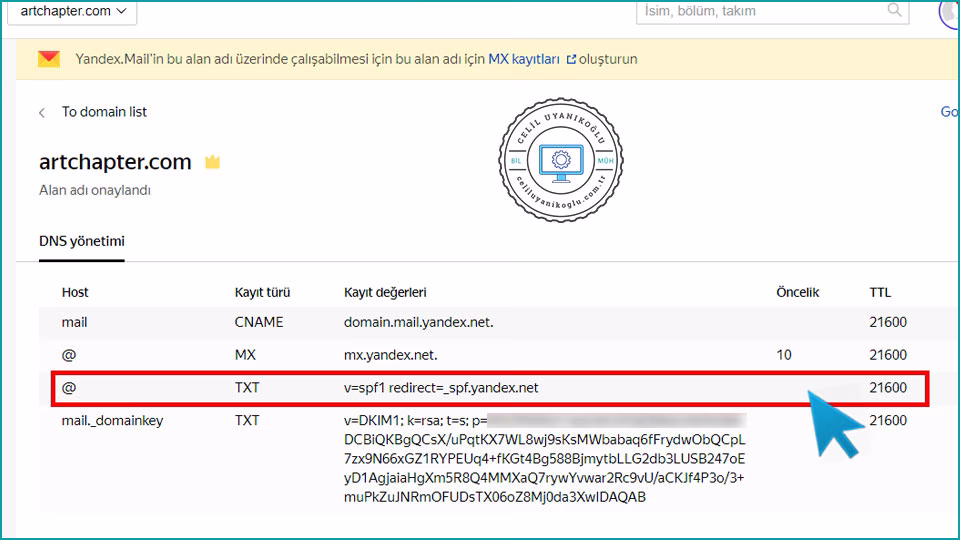
Task: Click the Host column header
Action: coord(75,293)
